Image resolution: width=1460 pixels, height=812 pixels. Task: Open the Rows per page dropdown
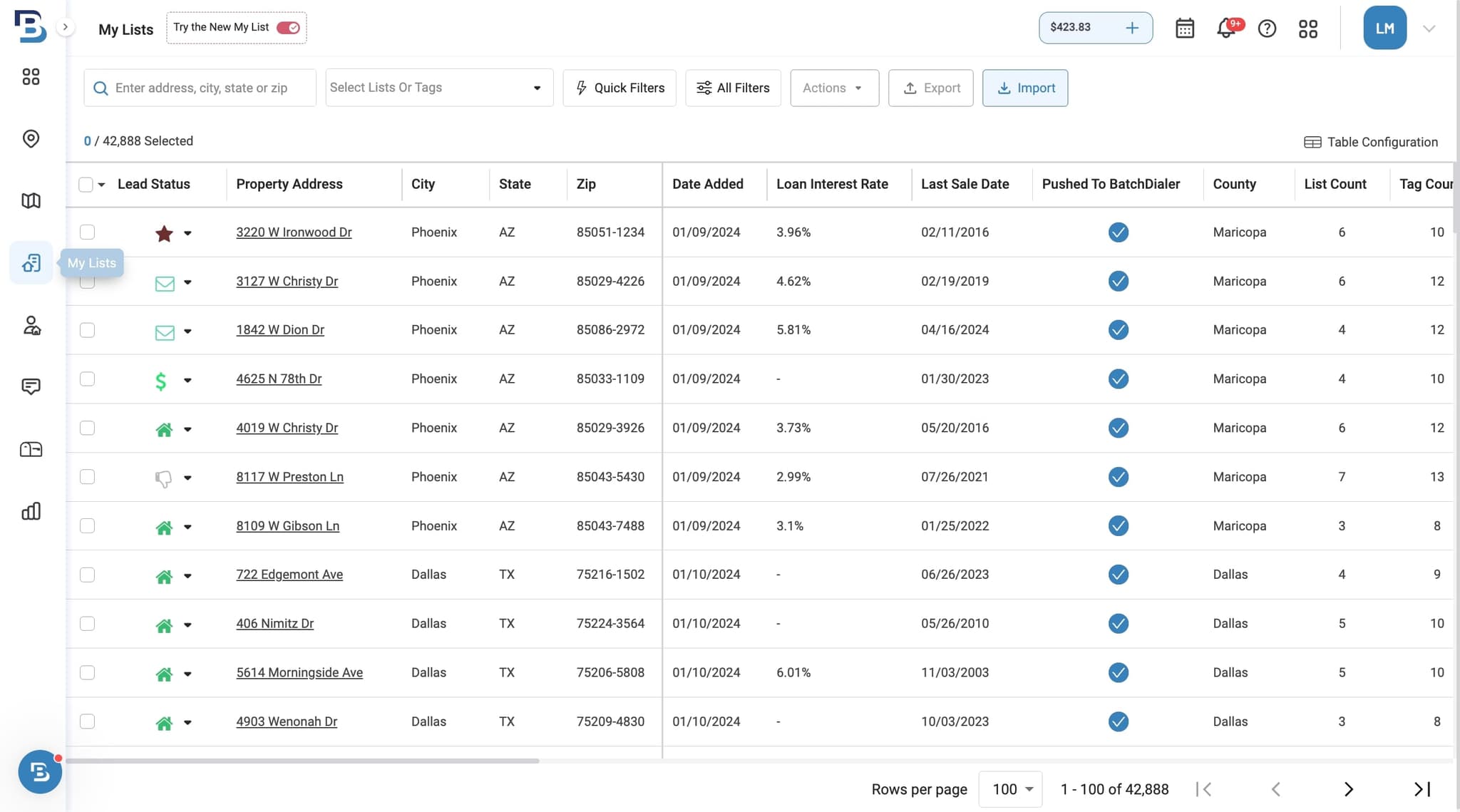coord(1009,789)
